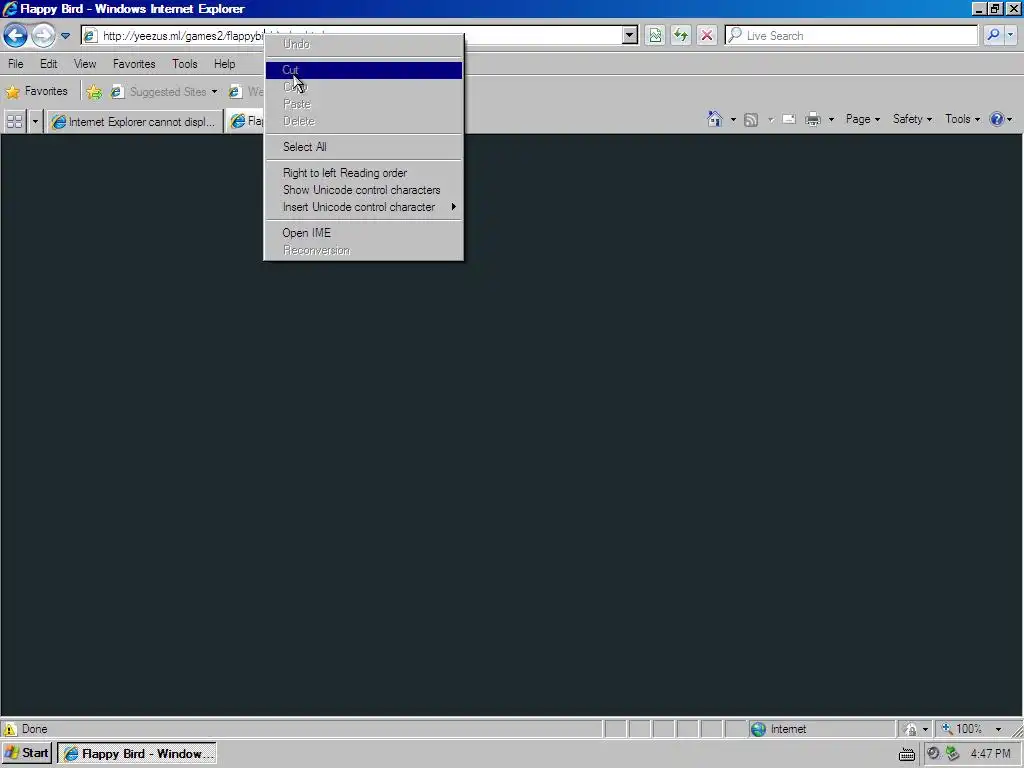The width and height of the screenshot is (1024, 768).
Task: Click the system tray network icon
Action: click(x=953, y=754)
